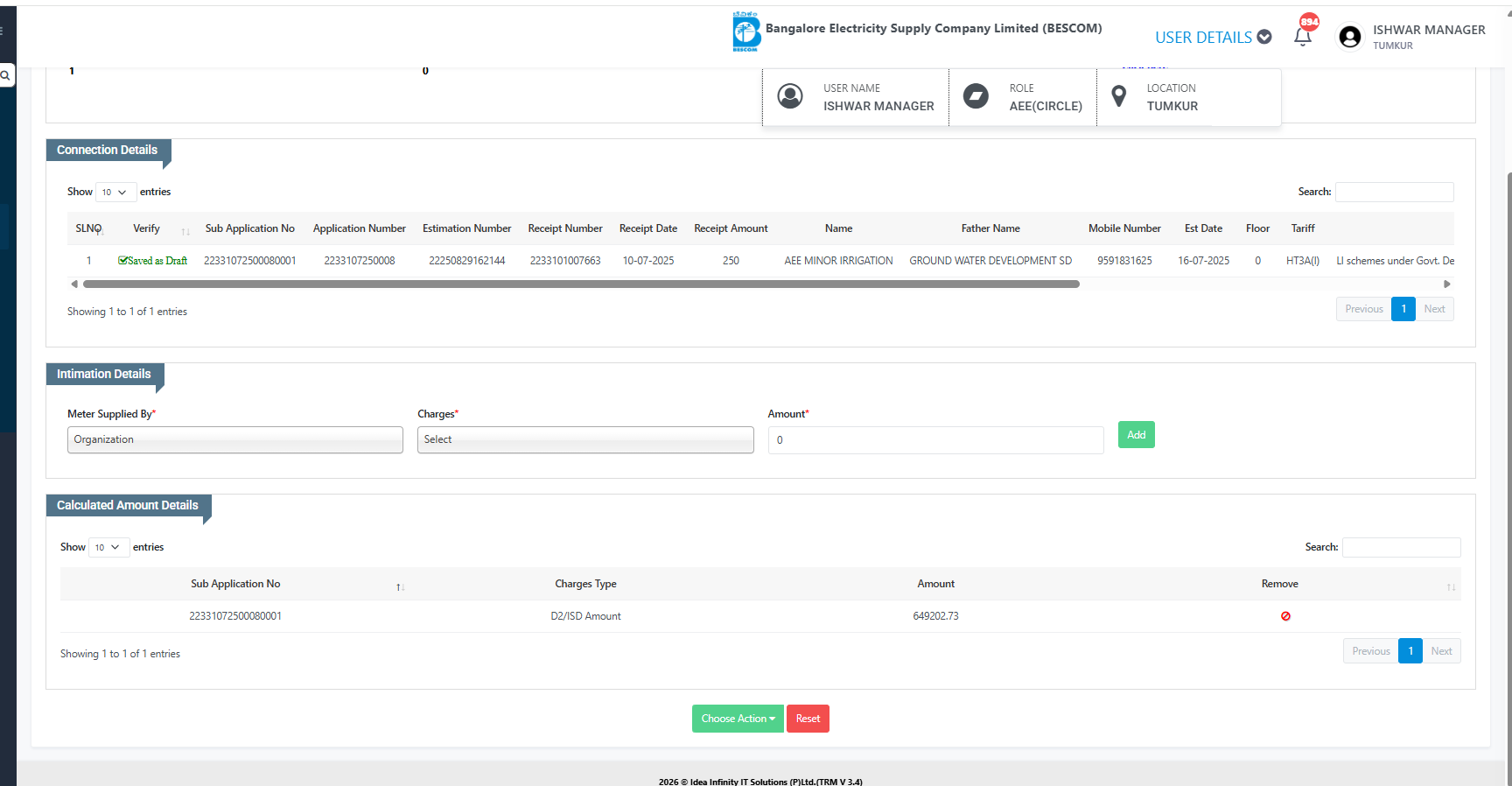
Task: Open Connection Details show entries dropdown
Action: [x=114, y=193]
